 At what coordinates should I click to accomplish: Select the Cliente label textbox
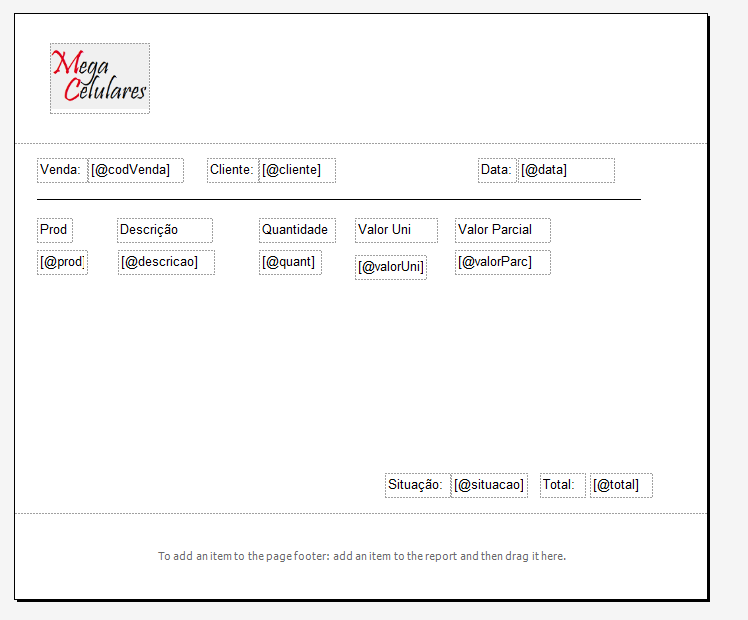coord(232,170)
